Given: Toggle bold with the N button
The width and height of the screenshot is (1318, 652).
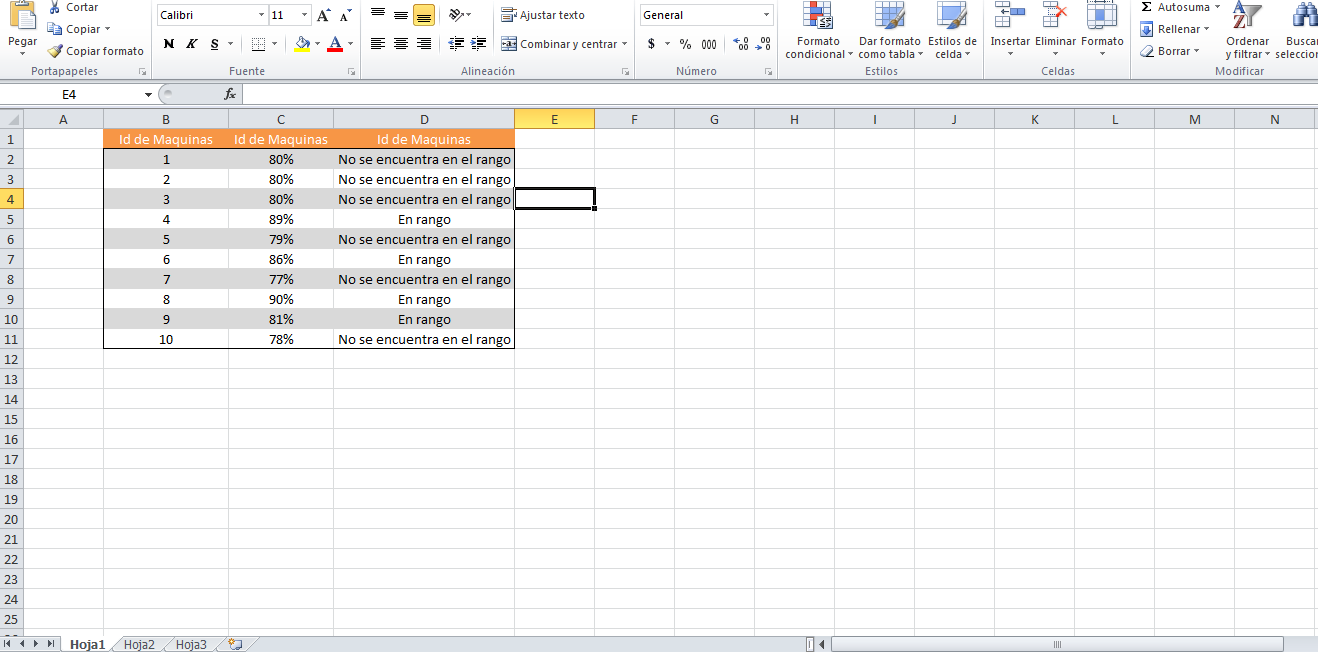Looking at the screenshot, I should click(x=168, y=45).
